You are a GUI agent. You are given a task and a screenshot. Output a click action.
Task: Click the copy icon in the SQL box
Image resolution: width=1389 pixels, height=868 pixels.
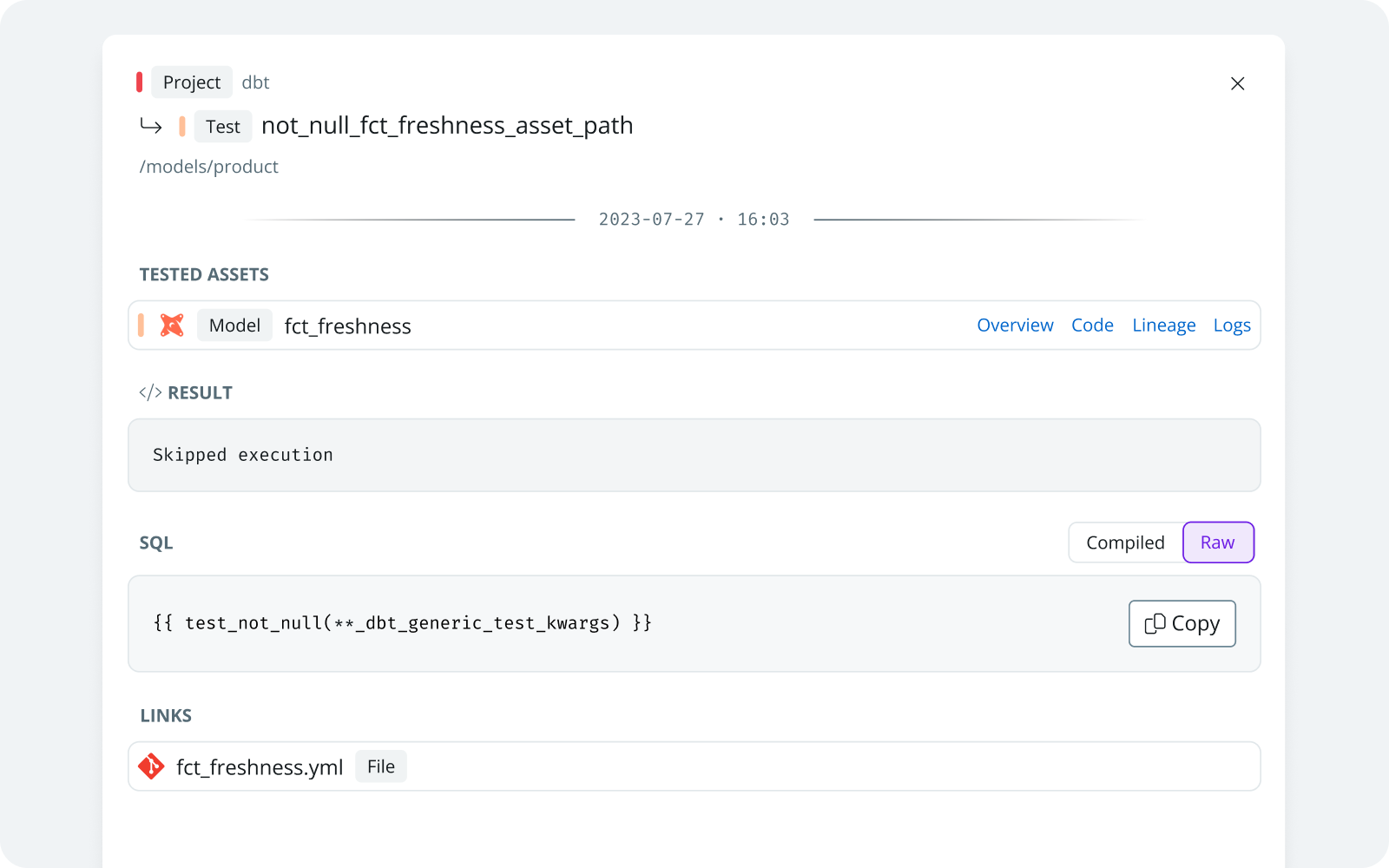click(1155, 624)
